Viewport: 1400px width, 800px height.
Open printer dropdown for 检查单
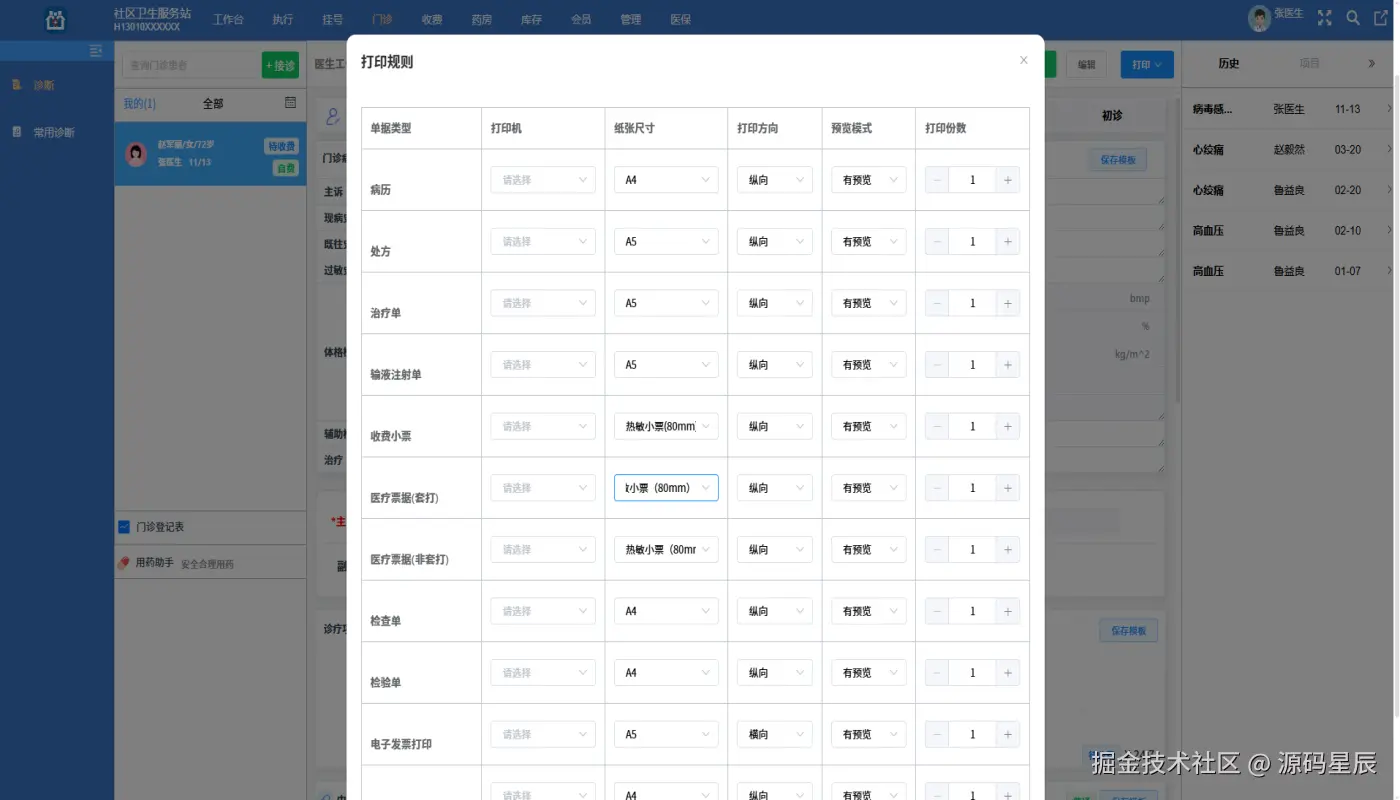[x=543, y=611]
